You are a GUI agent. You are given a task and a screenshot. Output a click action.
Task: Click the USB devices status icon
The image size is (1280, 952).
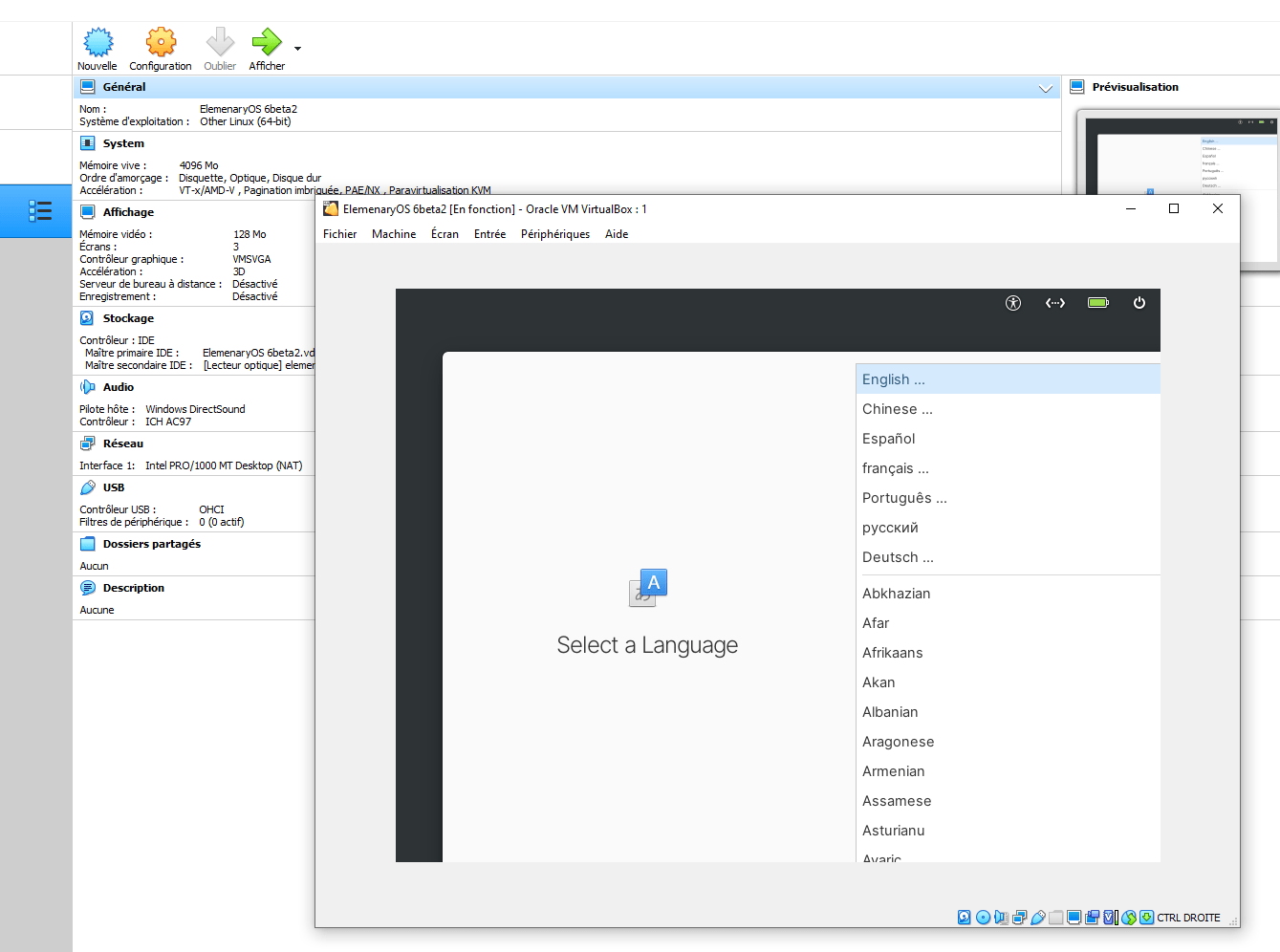pyautogui.click(x=1037, y=918)
